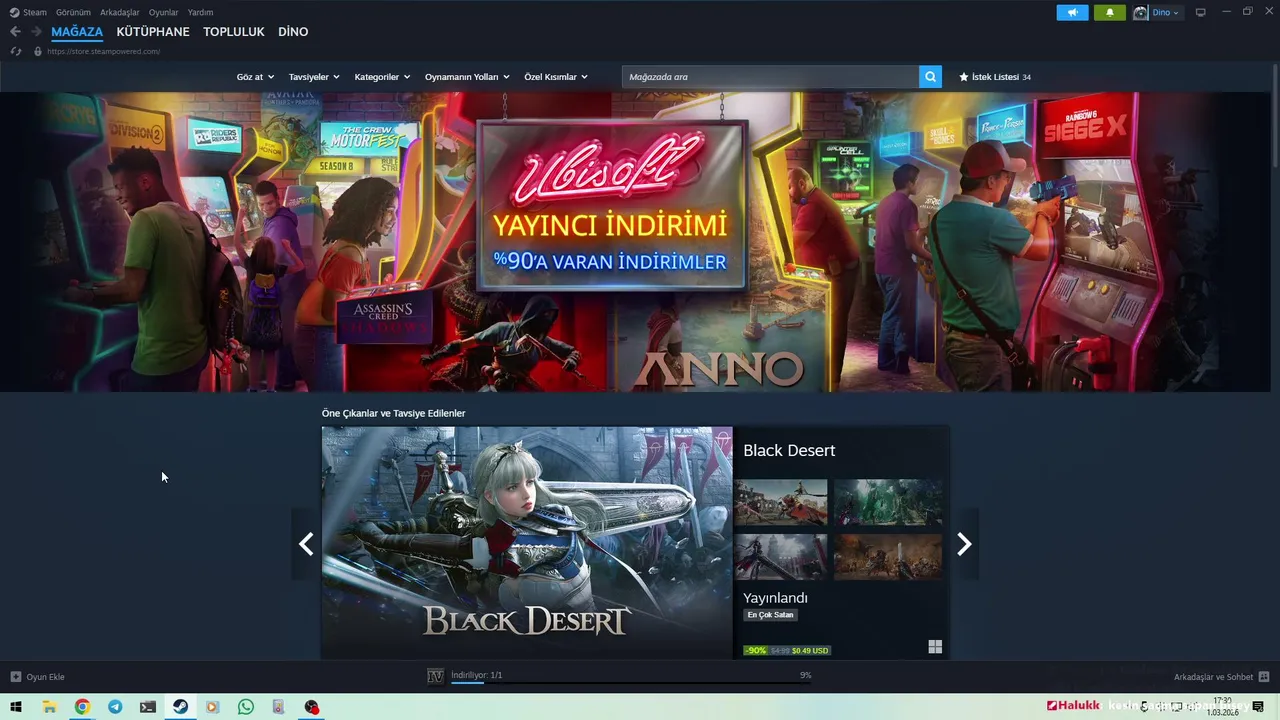1280x720 pixels.
Task: Open the Dino account dropdown
Action: [x=1166, y=13]
